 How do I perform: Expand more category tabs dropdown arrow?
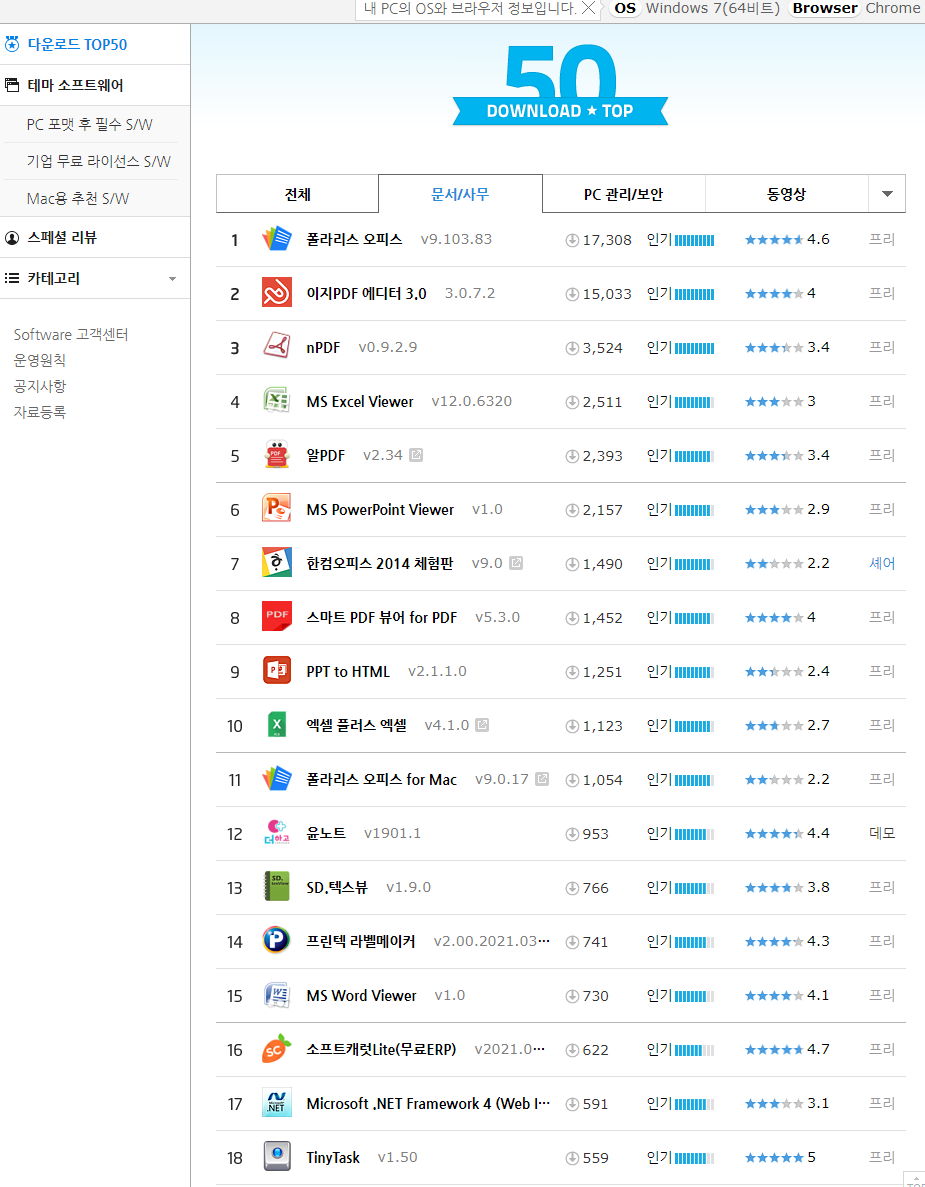tap(887, 194)
